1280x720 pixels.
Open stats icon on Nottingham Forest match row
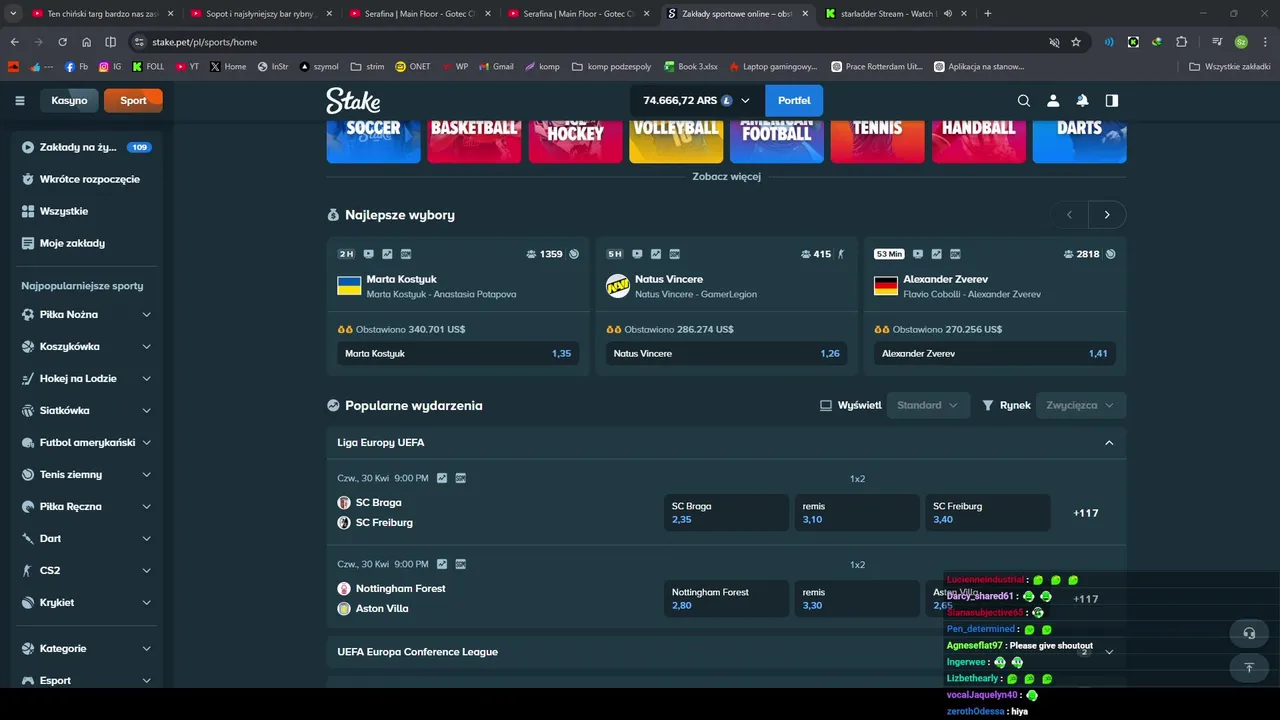click(x=442, y=564)
